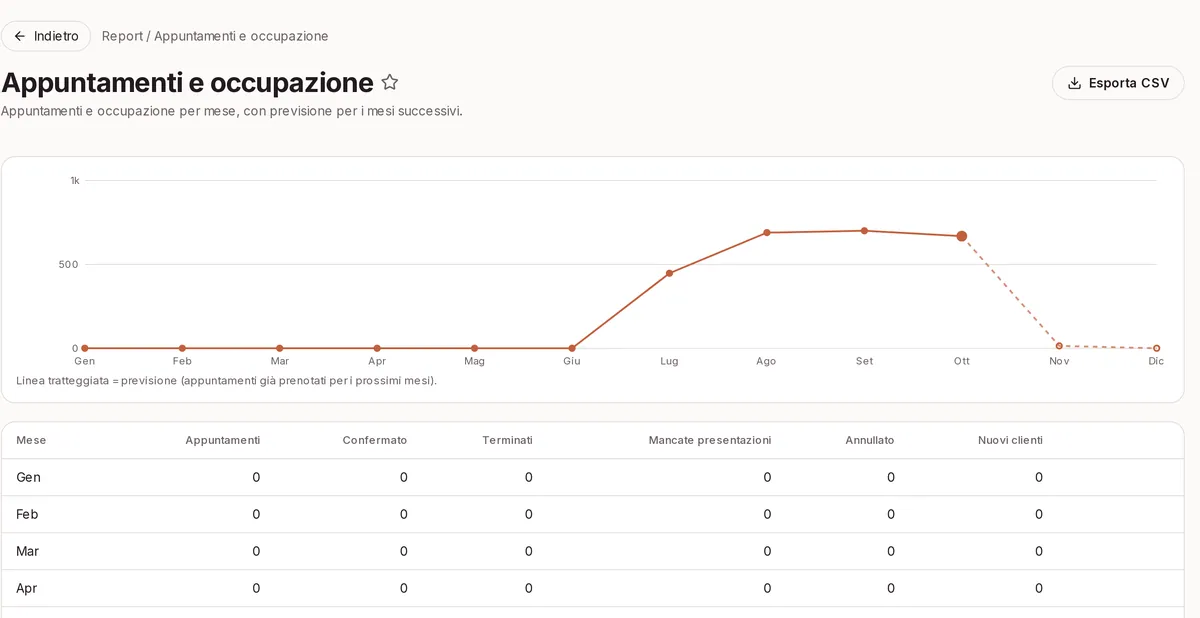Screen dimensions: 1200x618
Task: Click the report subtitle description text
Action: click(232, 111)
